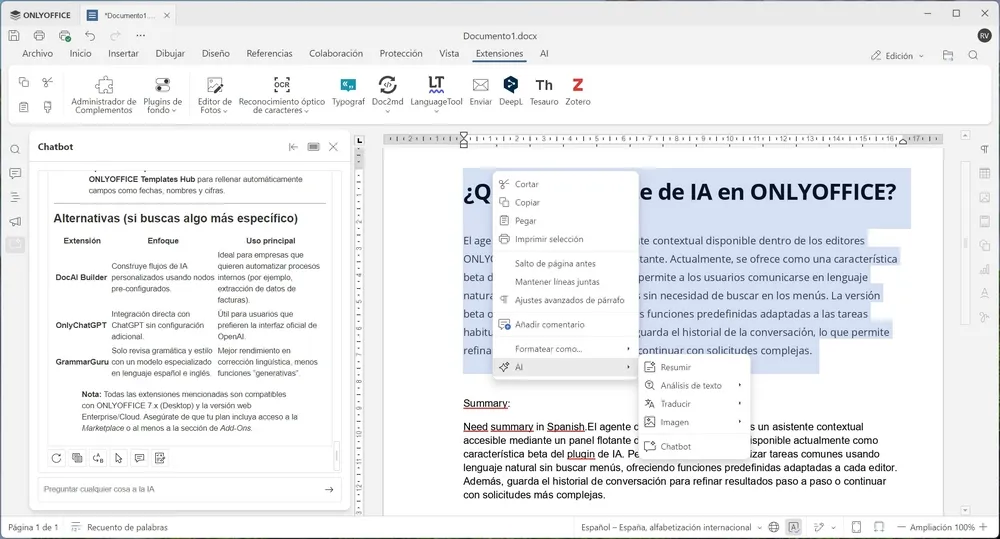This screenshot has height=539, width=1000.
Task: Click the copy icon in the ribbon
Action: click(24, 82)
